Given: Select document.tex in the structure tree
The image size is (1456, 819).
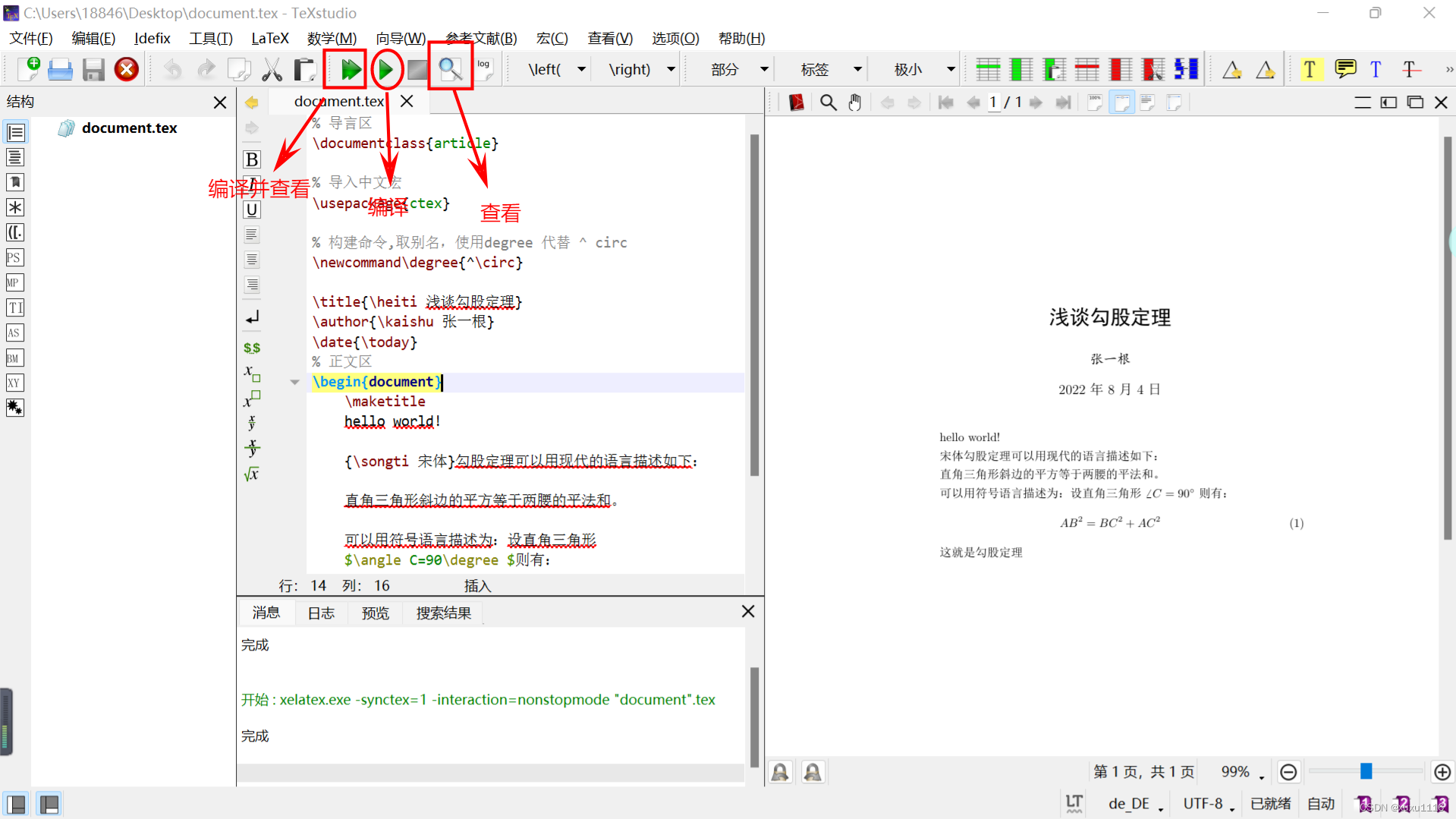Looking at the screenshot, I should tap(129, 128).
